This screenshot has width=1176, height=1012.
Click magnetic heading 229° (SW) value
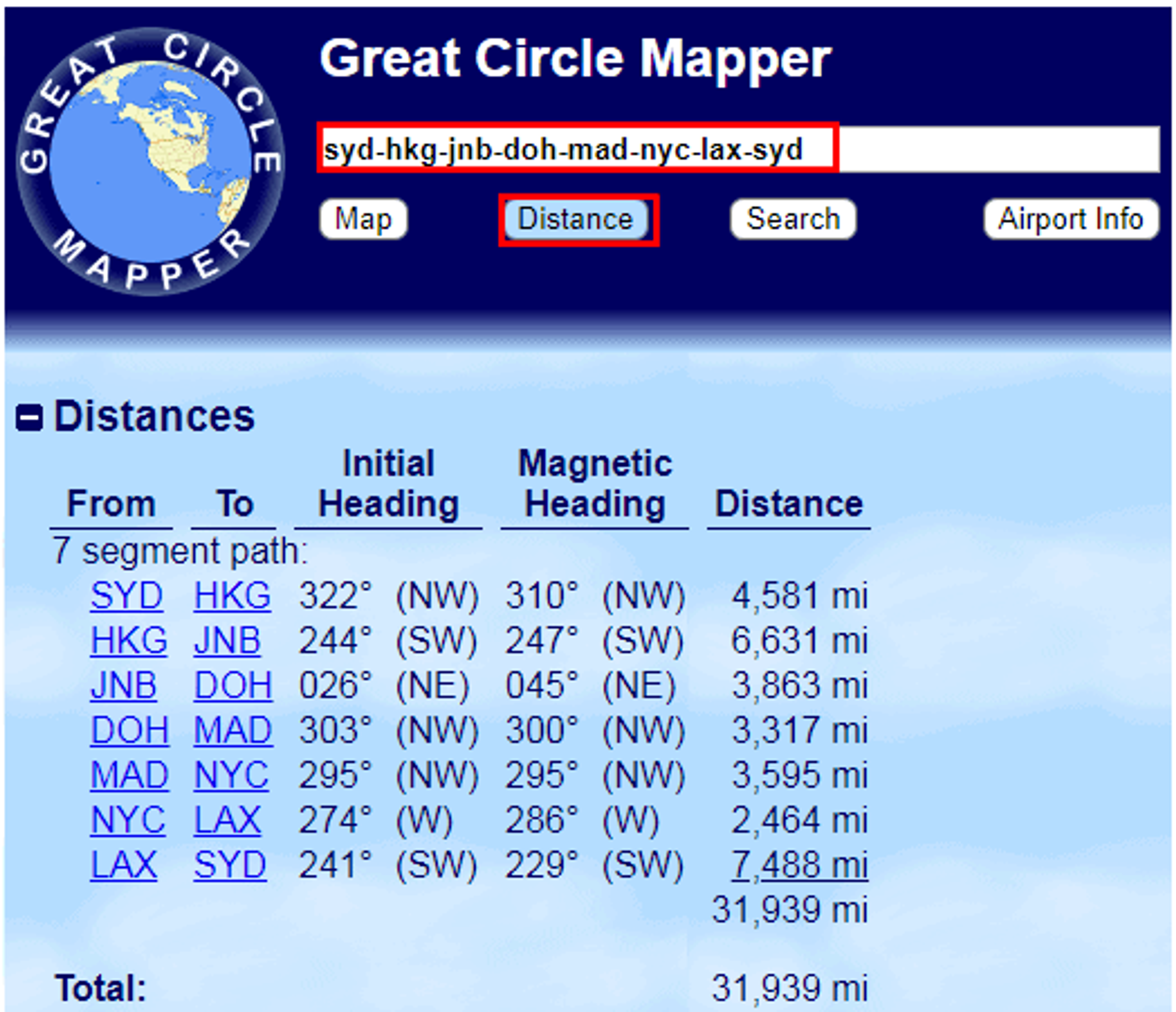click(595, 865)
